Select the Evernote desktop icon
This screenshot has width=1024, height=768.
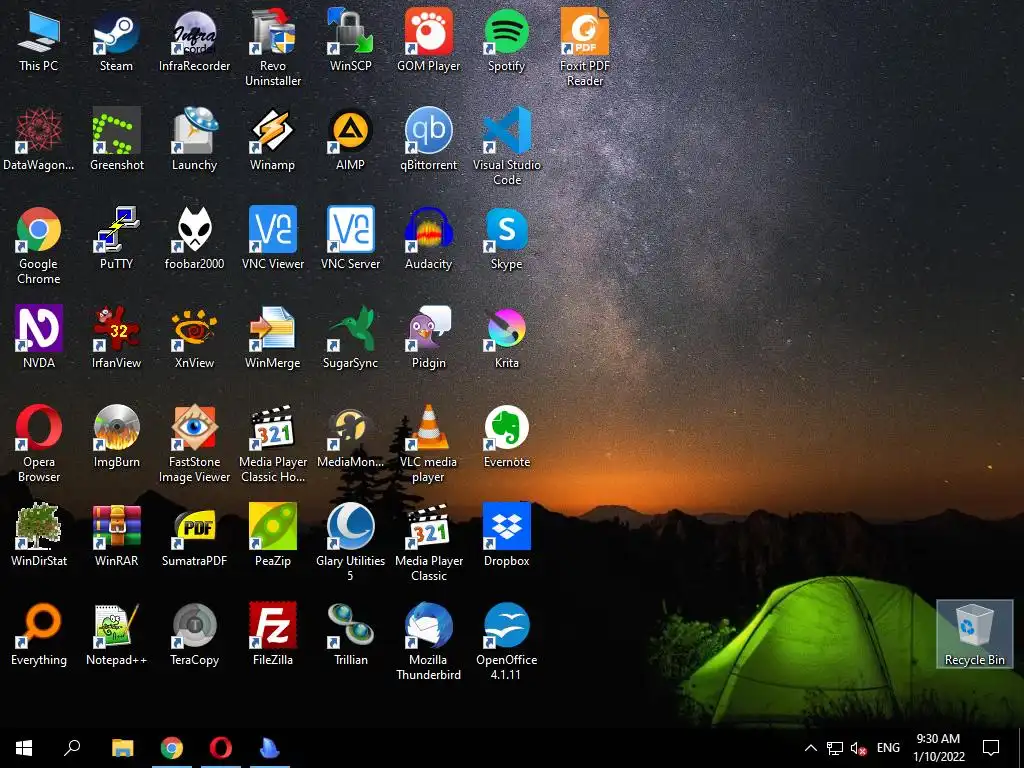point(507,436)
